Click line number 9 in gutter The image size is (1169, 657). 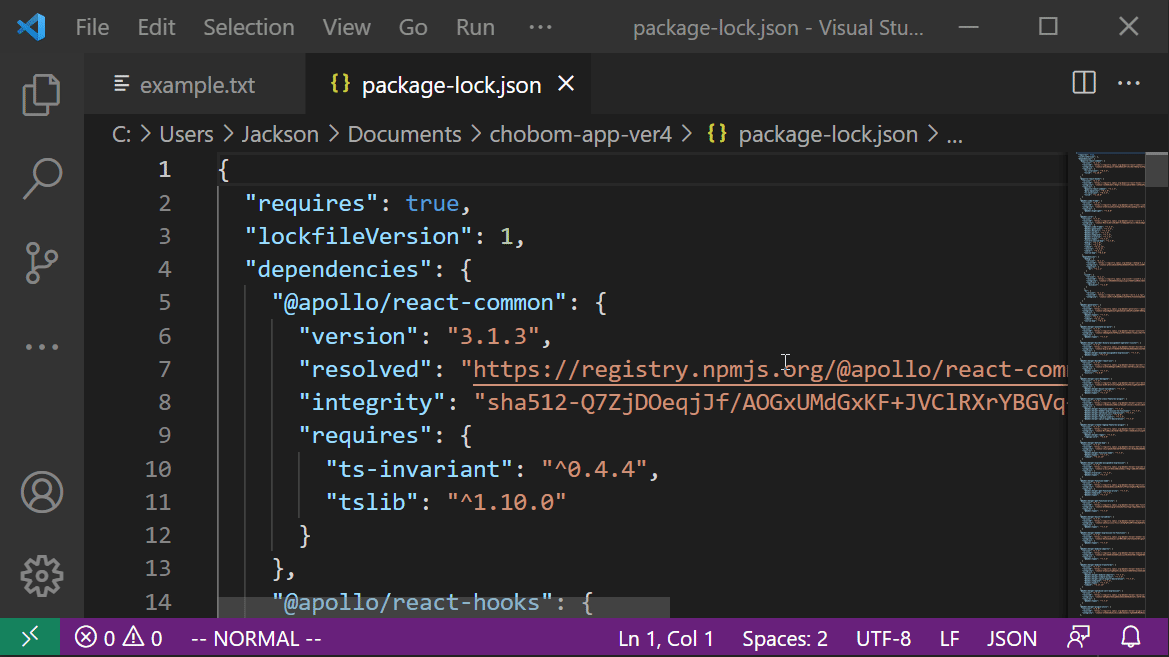pyautogui.click(x=164, y=435)
